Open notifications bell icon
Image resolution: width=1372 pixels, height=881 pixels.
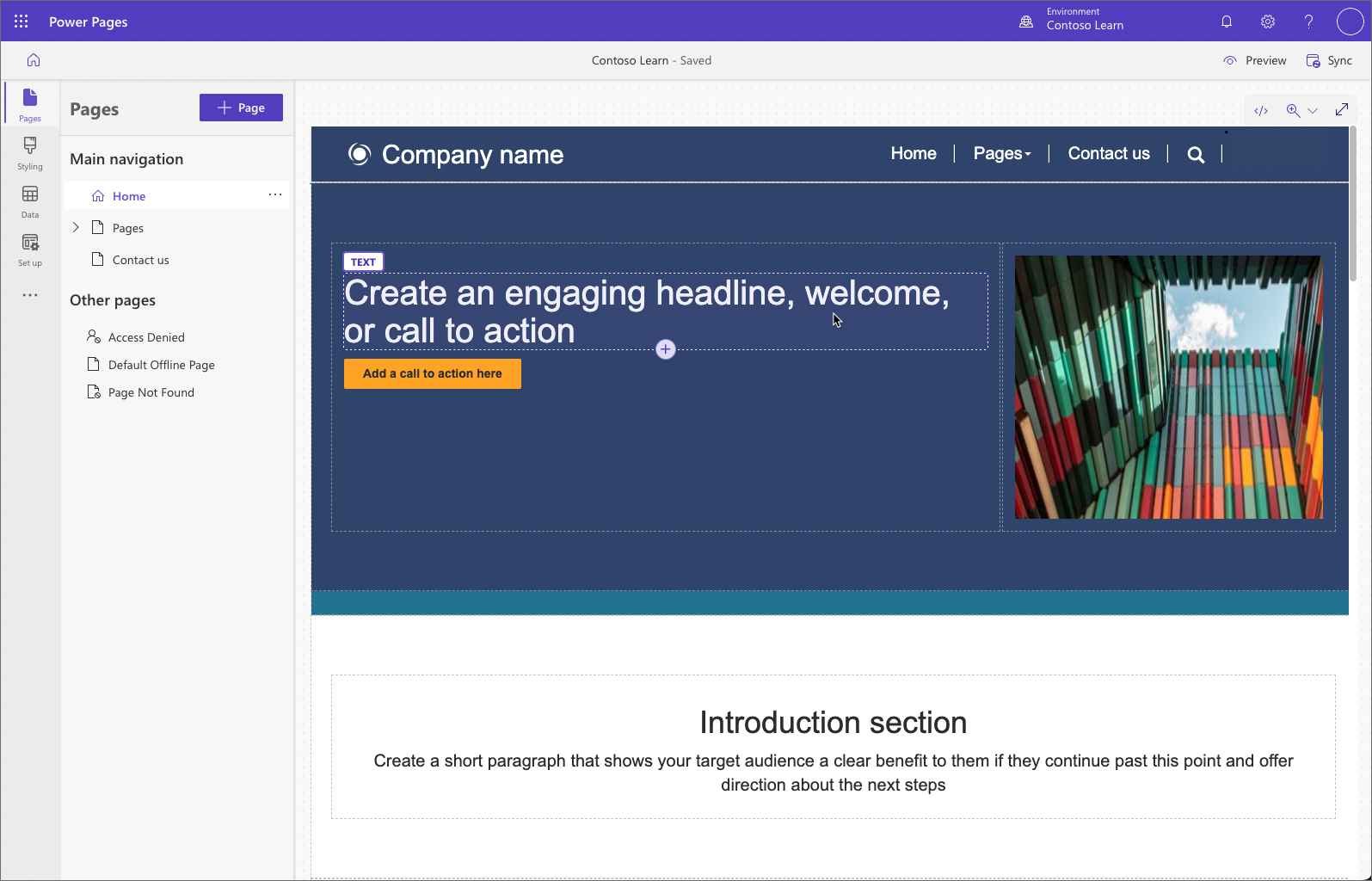(1227, 22)
